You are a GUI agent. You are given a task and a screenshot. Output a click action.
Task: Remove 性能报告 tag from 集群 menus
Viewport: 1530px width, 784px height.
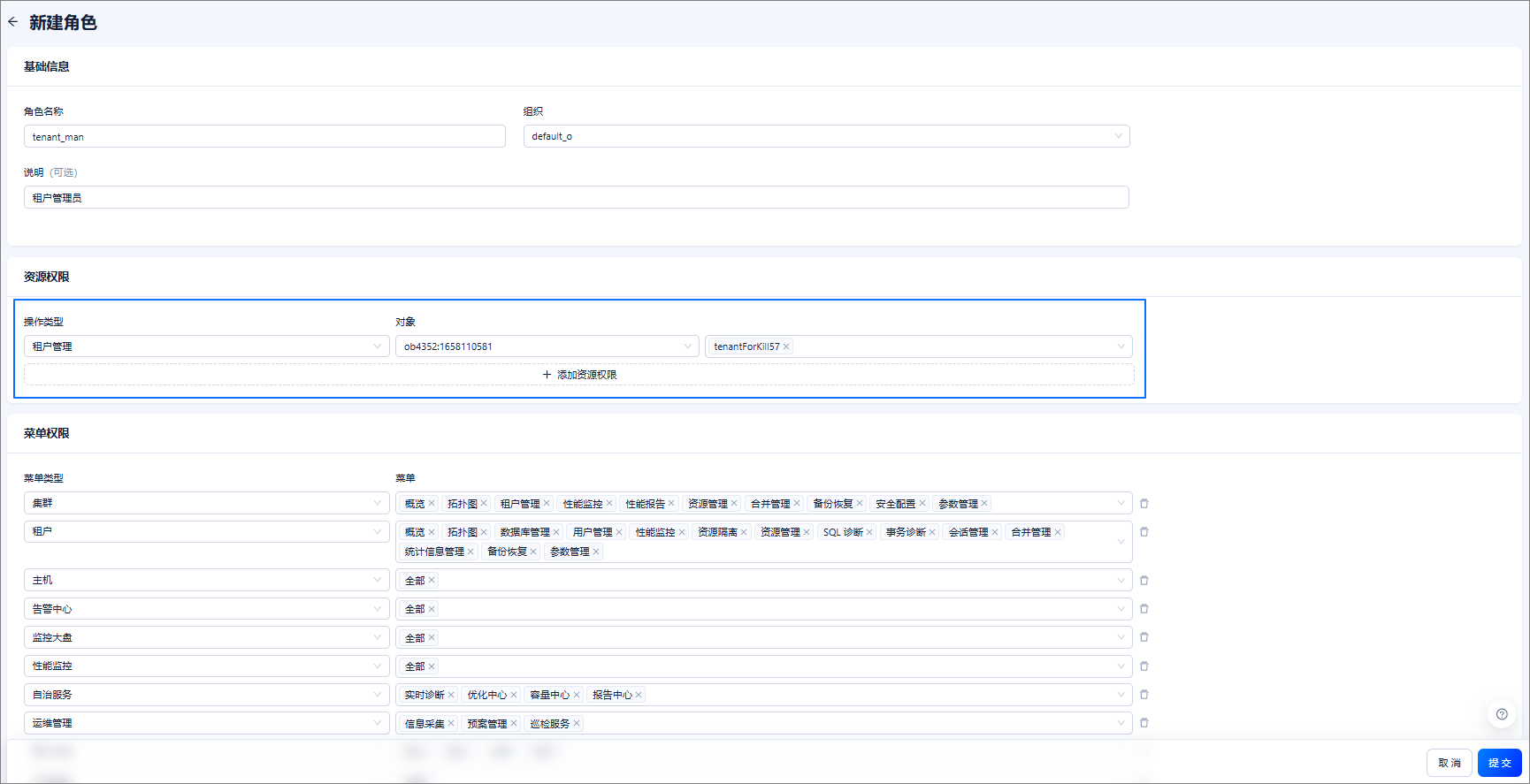(x=671, y=503)
